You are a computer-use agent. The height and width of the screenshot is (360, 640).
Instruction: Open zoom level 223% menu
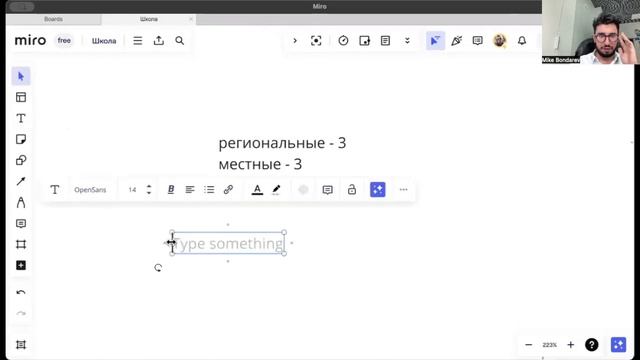pos(549,345)
